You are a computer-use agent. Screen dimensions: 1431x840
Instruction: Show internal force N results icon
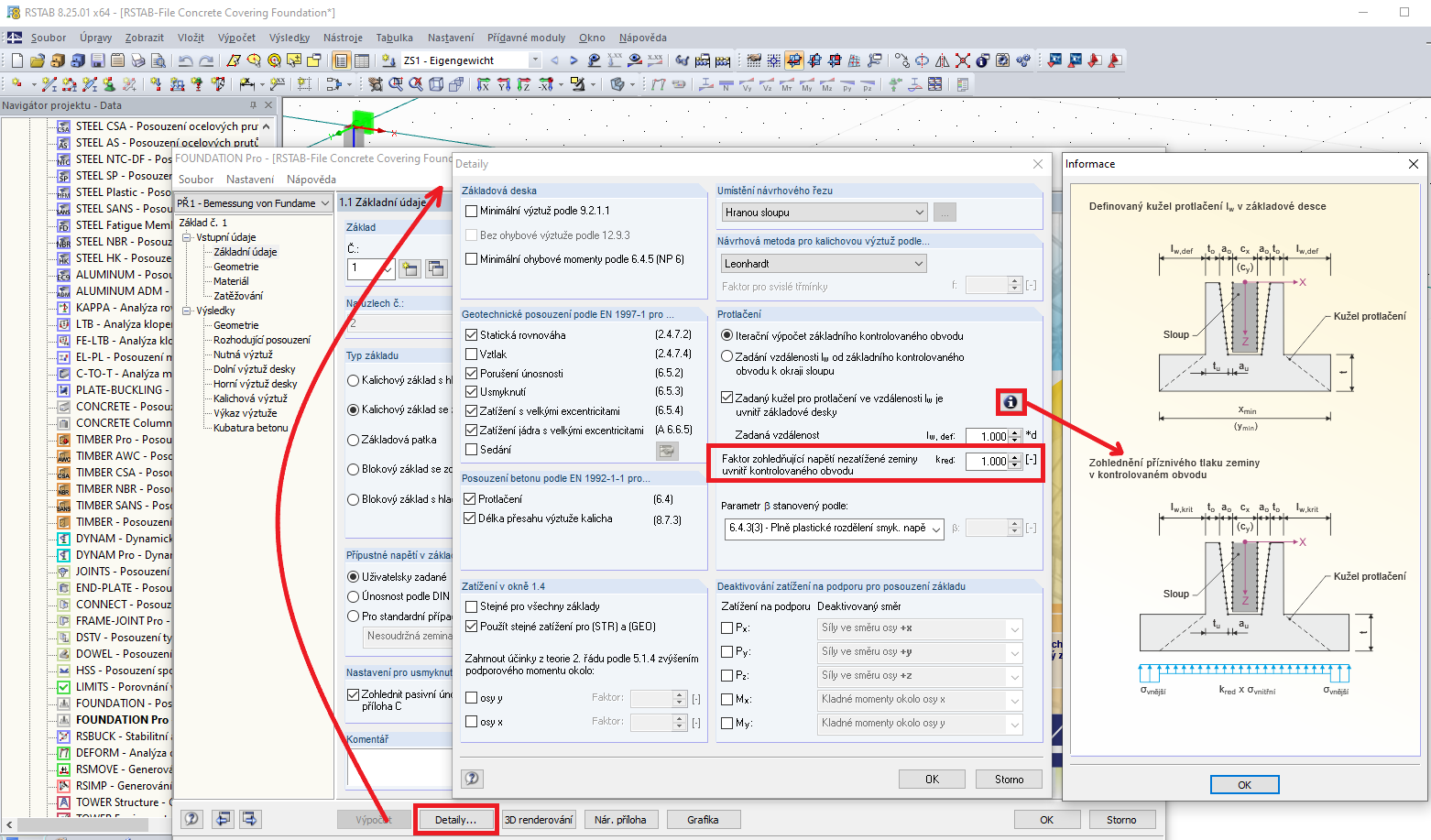tap(726, 84)
